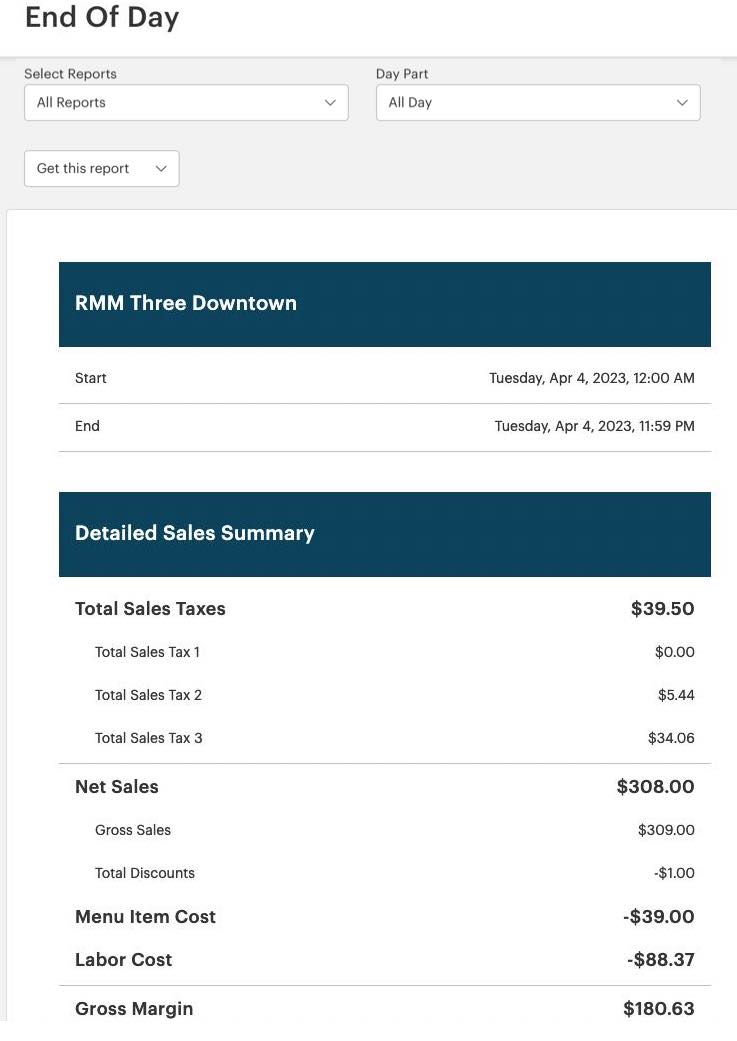Screen dimensions: 737x1041
Task: Select the Total Sales Taxes row label
Action: pyautogui.click(x=150, y=609)
